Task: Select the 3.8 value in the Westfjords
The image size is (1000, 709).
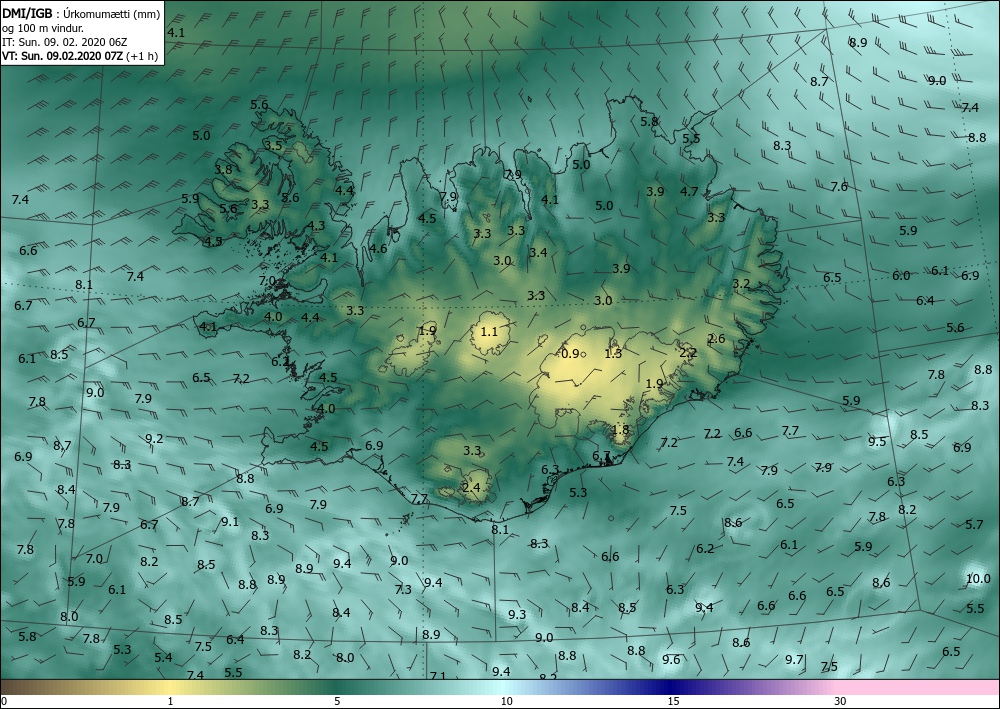Action: click(x=223, y=170)
